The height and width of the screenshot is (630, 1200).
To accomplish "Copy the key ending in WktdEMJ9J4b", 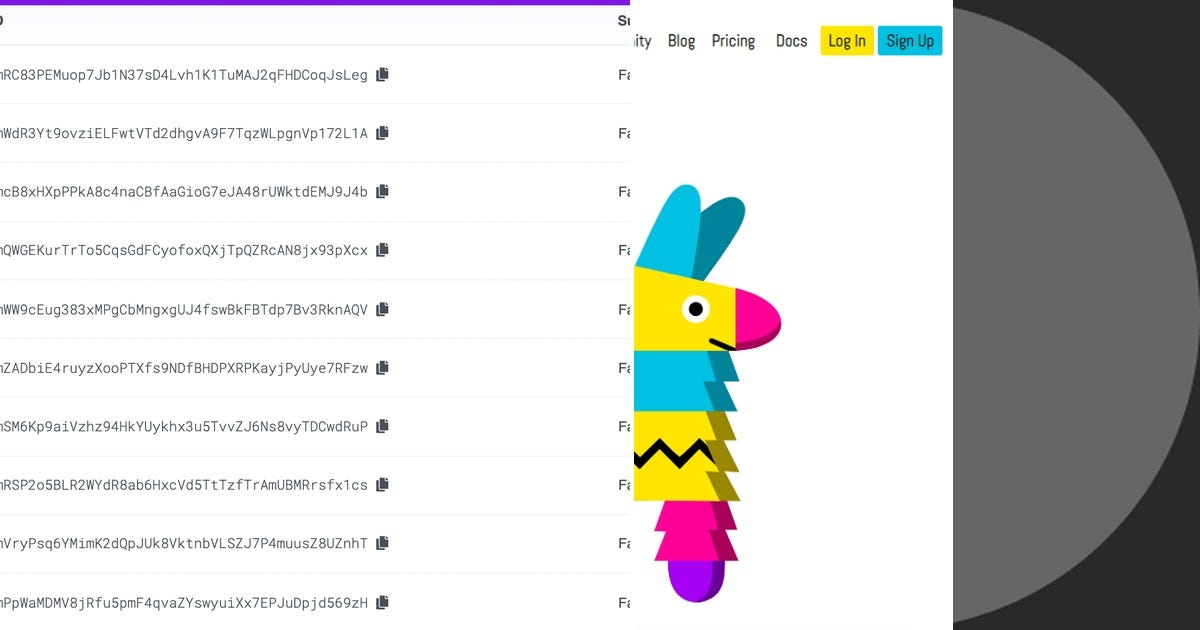I will tap(382, 191).
